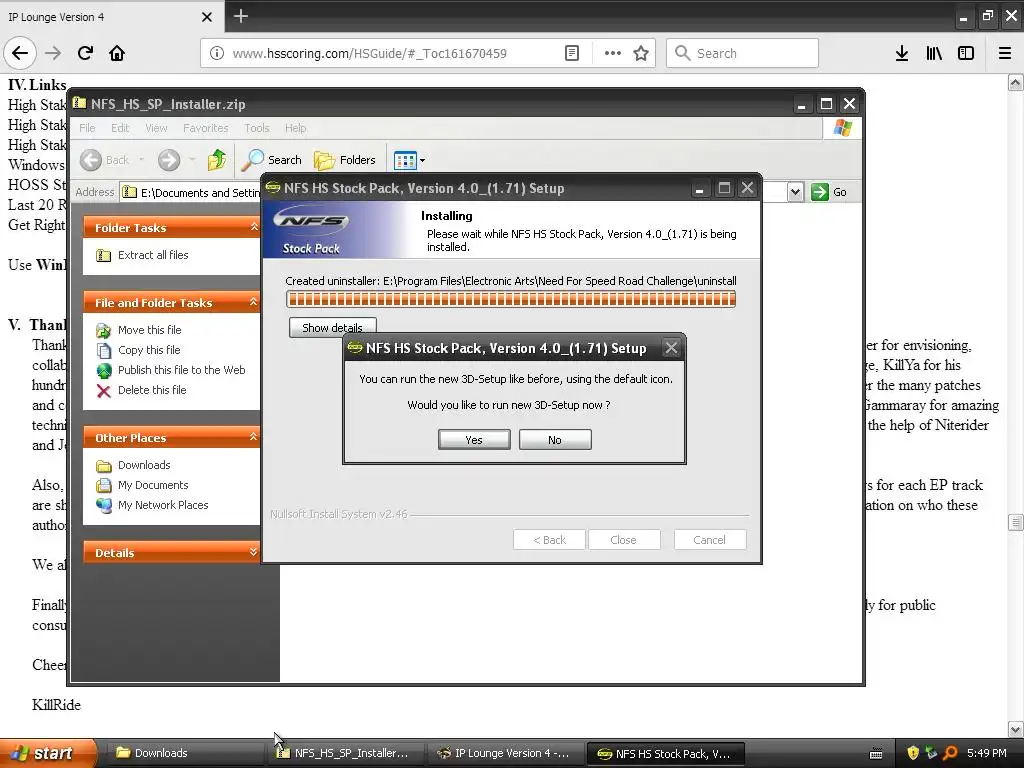Screen dimensions: 1024x768
Task: Click the installation progress bar
Action: pyautogui.click(x=511, y=299)
